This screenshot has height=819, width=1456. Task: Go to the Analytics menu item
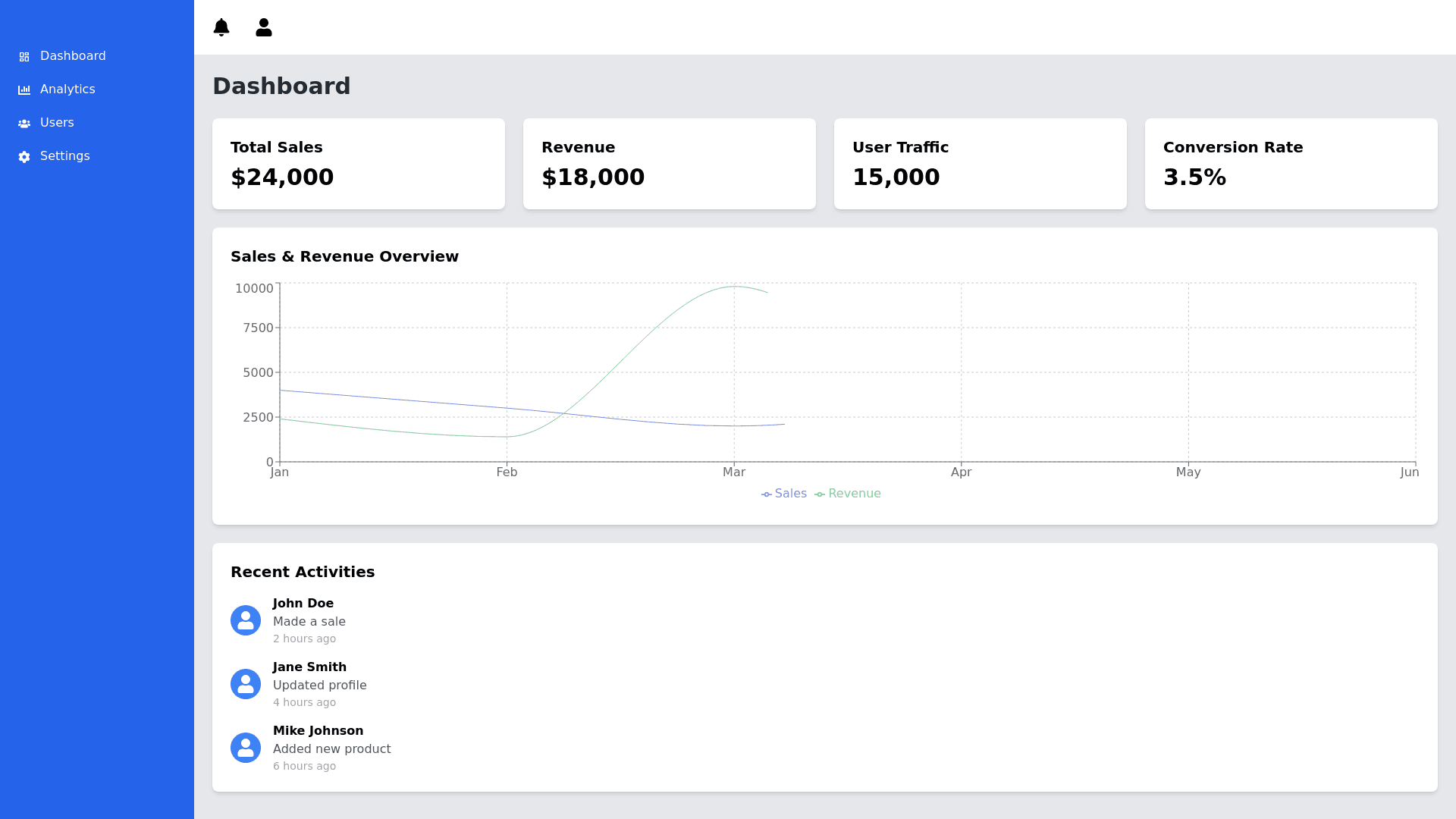click(x=67, y=89)
